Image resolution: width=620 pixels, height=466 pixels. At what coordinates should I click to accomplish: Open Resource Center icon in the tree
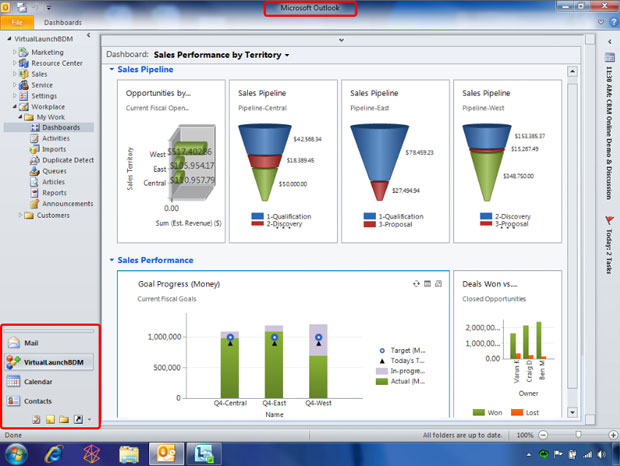click(x=24, y=63)
